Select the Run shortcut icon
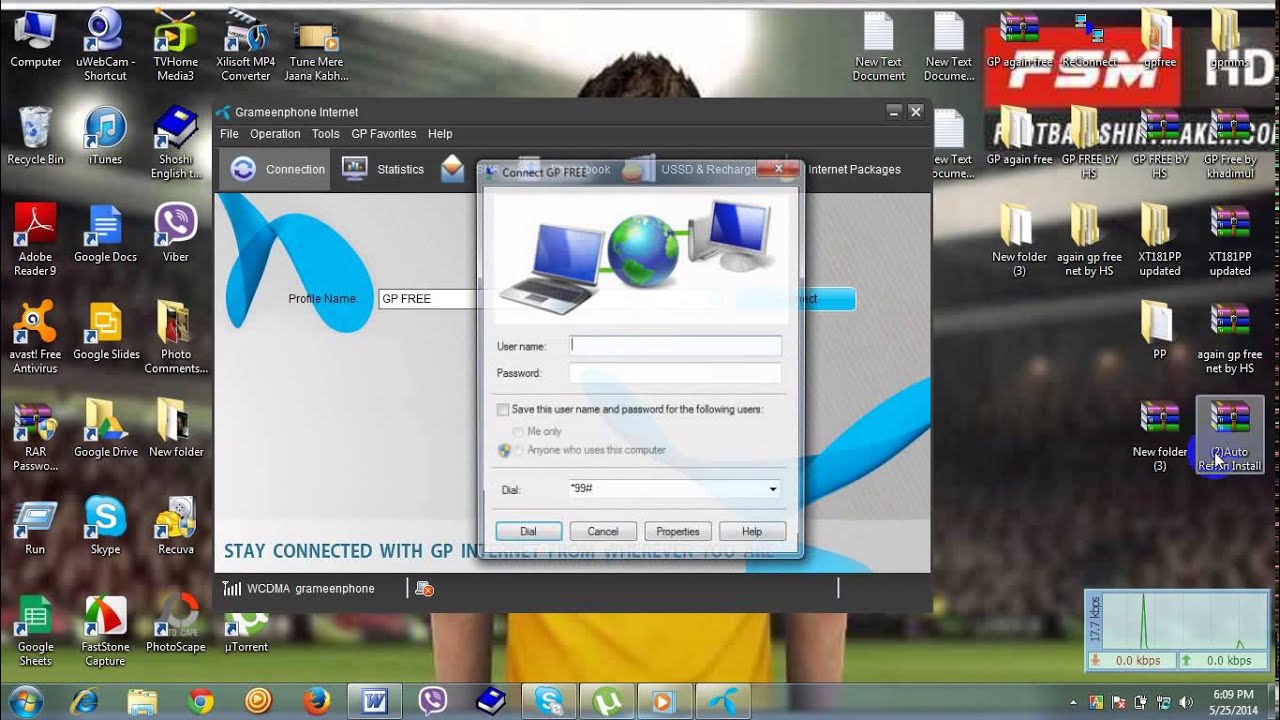Viewport: 1280px width, 720px height. tap(35, 526)
